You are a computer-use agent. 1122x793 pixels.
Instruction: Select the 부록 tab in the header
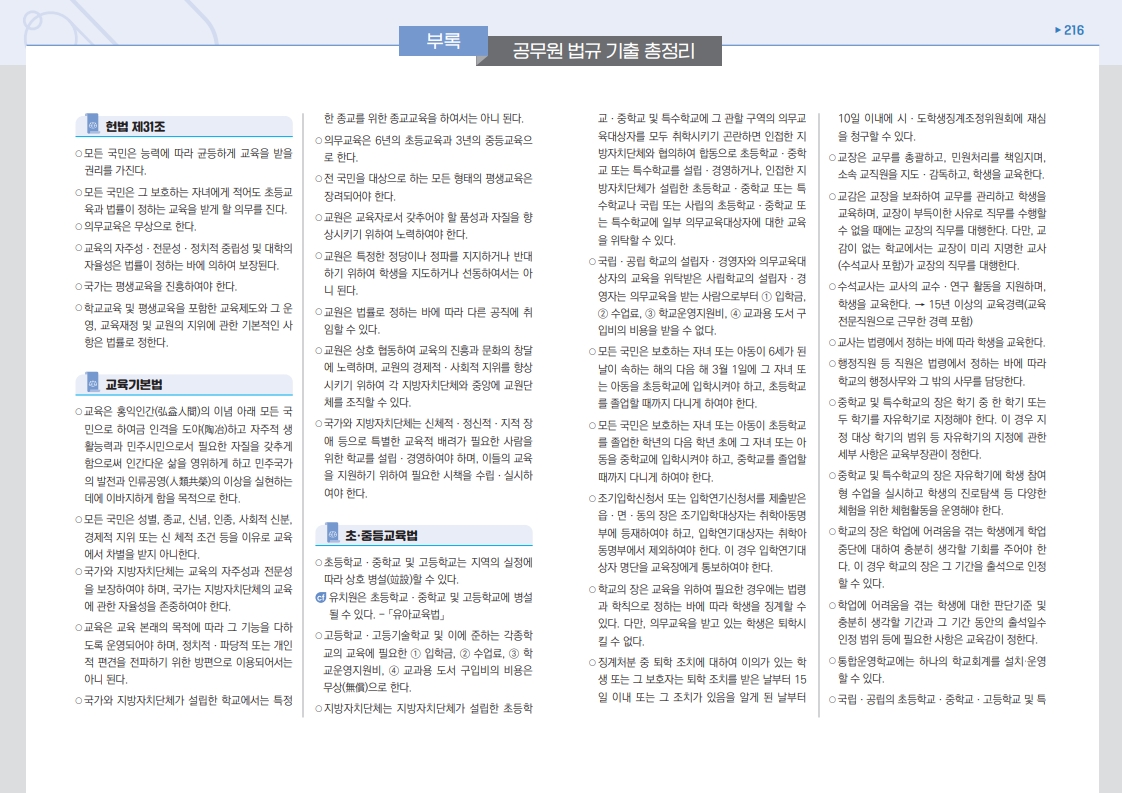click(443, 42)
